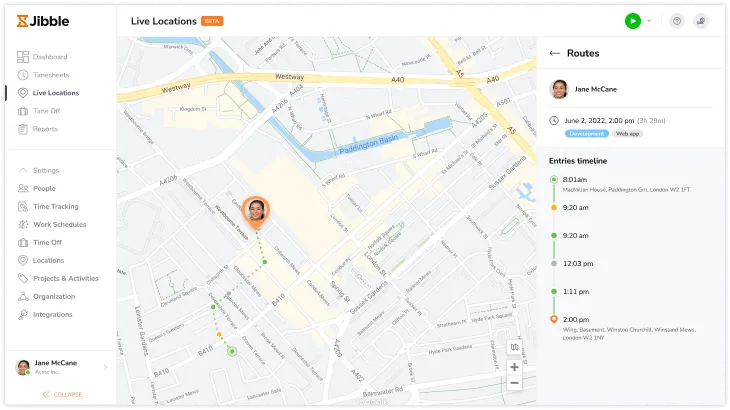Open the help question mark icon
The image size is (730, 410).
676,21
